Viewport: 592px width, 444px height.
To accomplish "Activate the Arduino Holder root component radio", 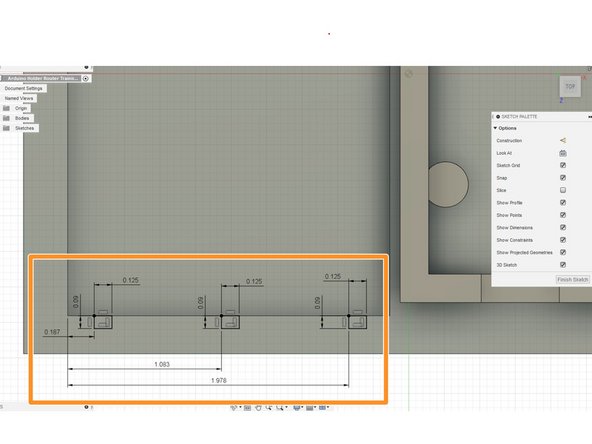I will (x=86, y=79).
